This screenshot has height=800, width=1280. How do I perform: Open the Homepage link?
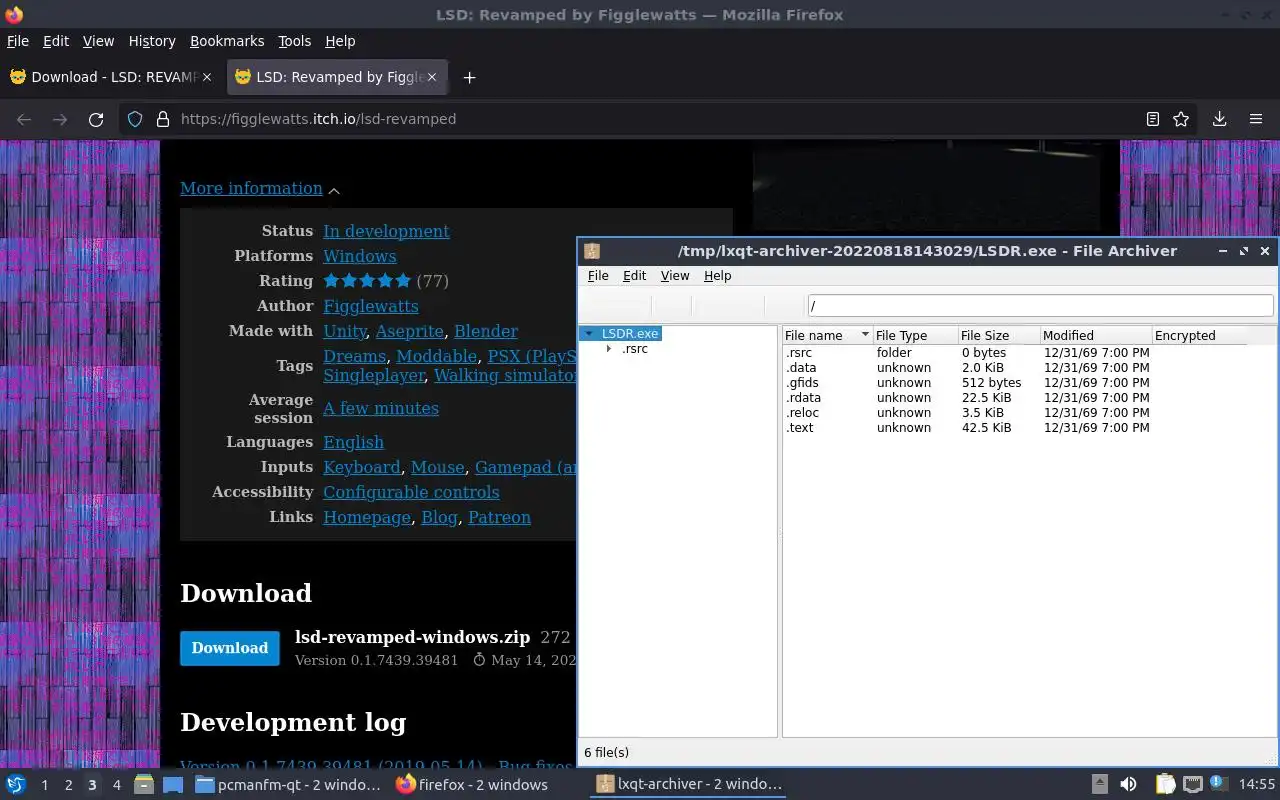[x=367, y=517]
